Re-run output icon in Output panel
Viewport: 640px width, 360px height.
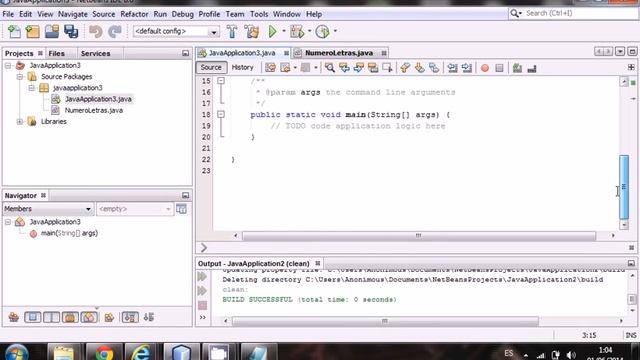pyautogui.click(x=202, y=277)
